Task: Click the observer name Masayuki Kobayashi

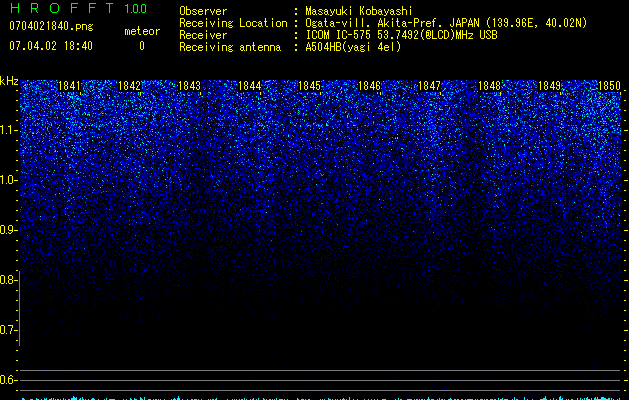Action: click(359, 11)
